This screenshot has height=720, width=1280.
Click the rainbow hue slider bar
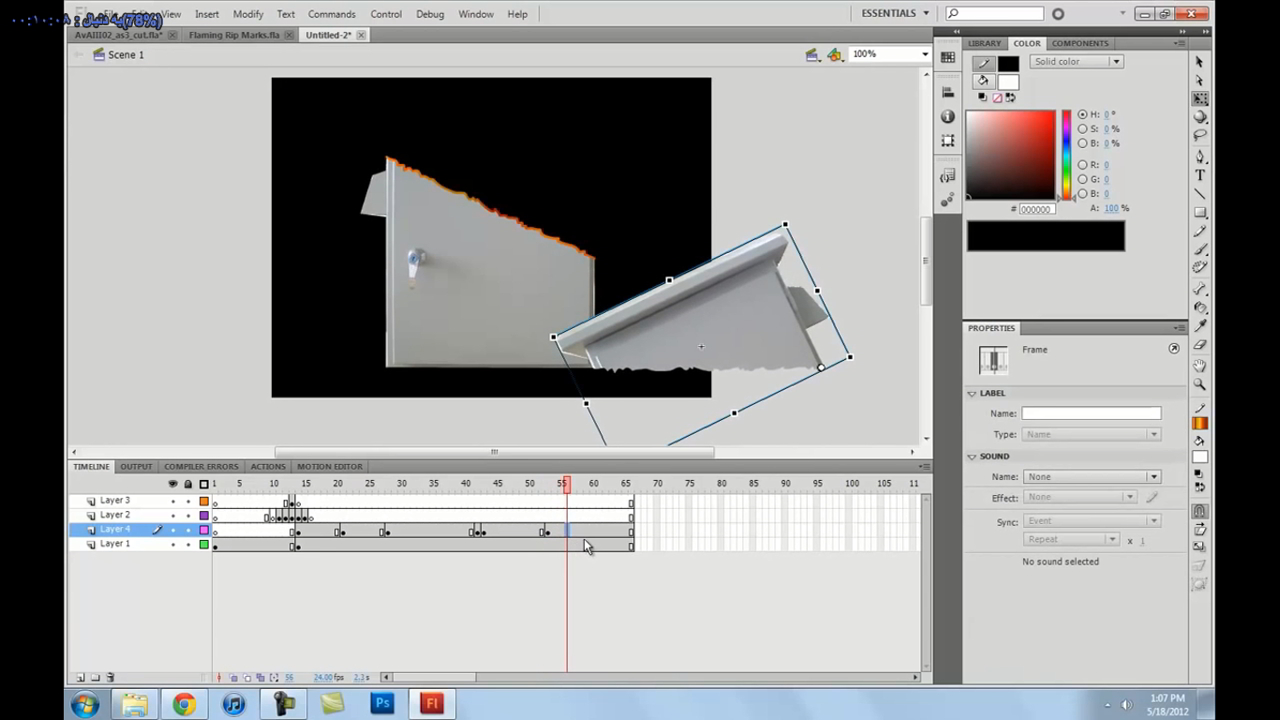point(1067,155)
